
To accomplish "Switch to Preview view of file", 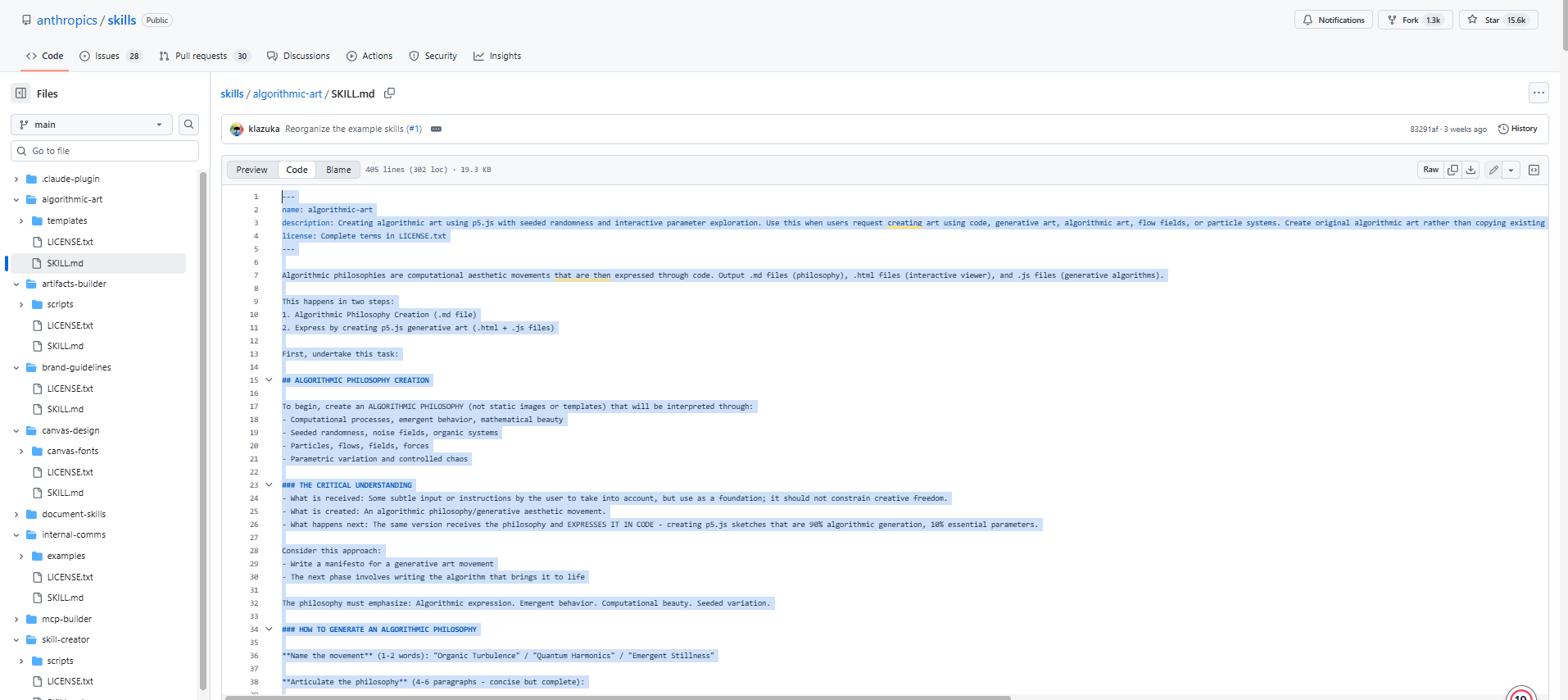I will point(252,170).
